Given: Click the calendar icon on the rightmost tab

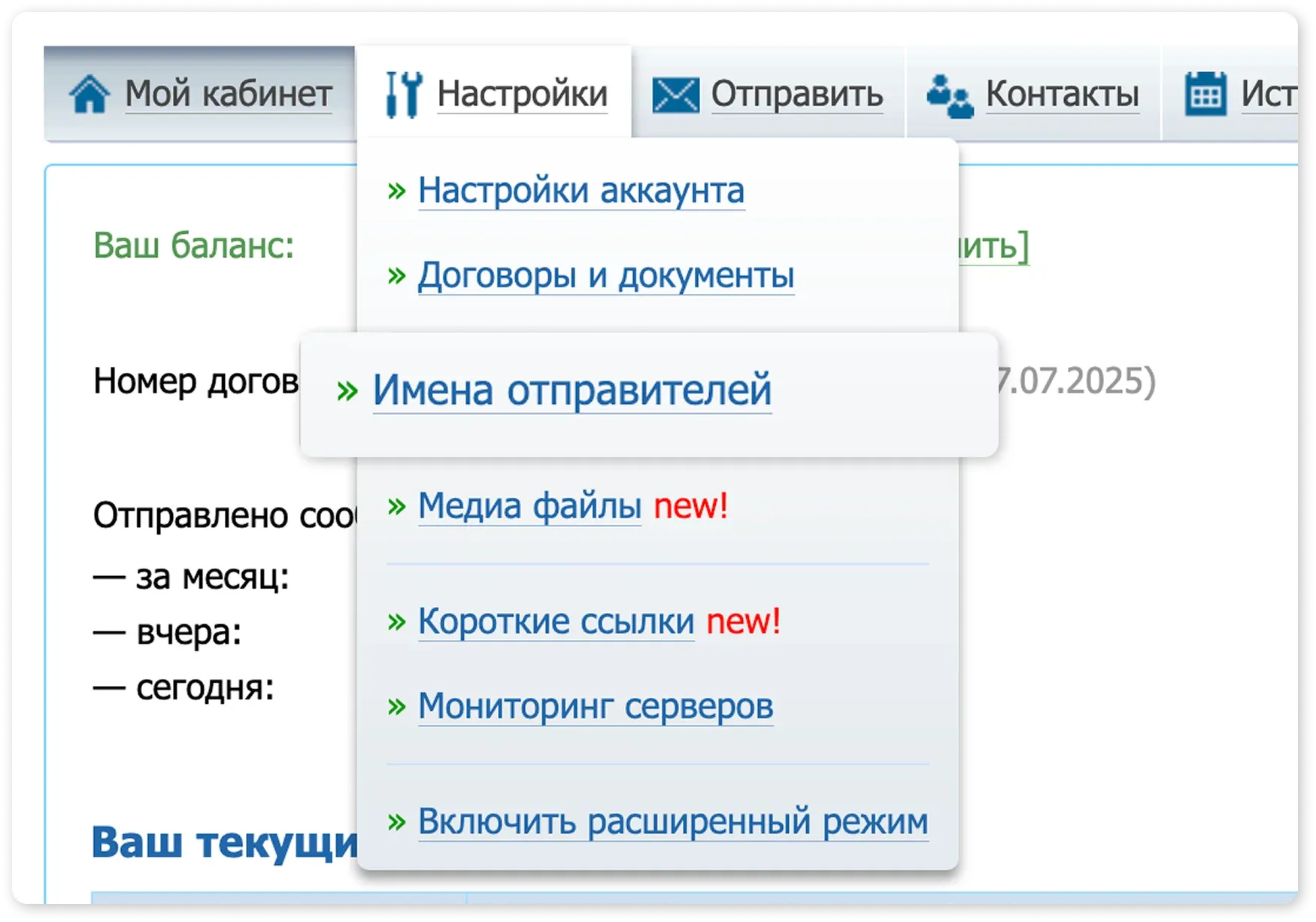Looking at the screenshot, I should point(1205,93).
